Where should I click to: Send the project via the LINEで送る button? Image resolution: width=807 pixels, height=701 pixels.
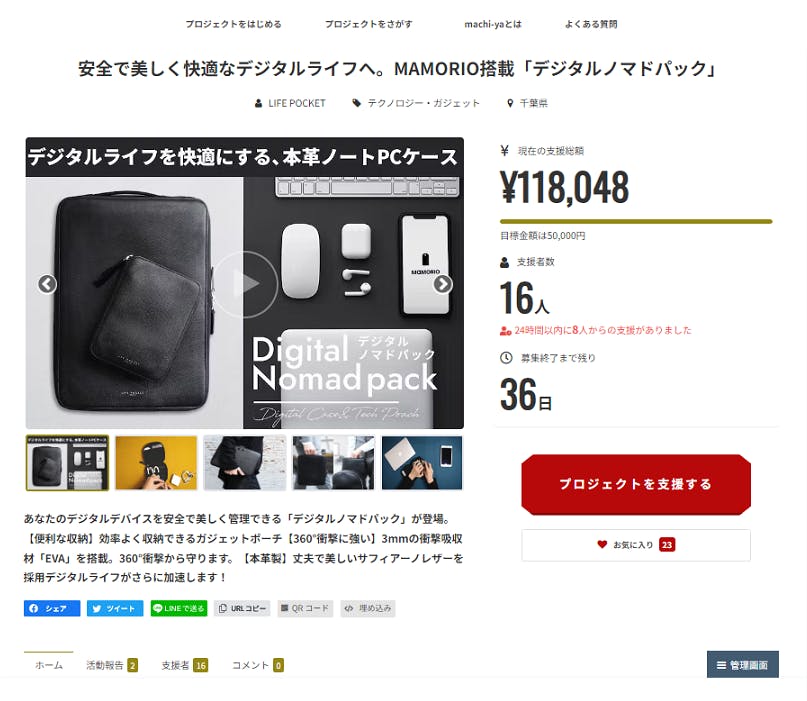click(x=179, y=608)
